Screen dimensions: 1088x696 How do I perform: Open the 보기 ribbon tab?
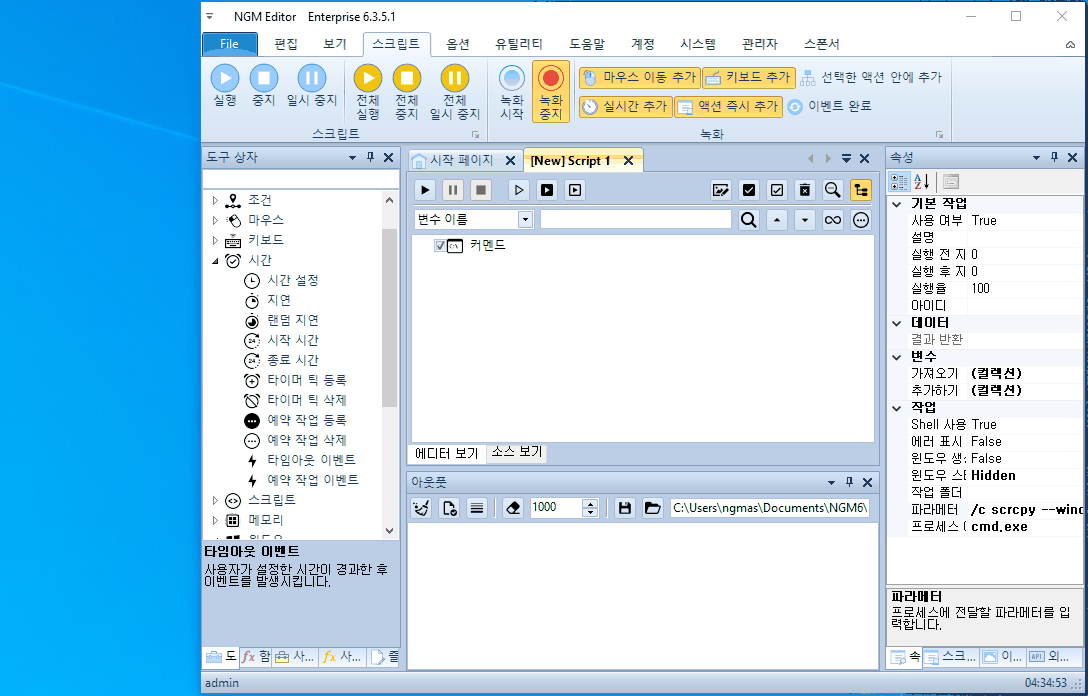334,44
